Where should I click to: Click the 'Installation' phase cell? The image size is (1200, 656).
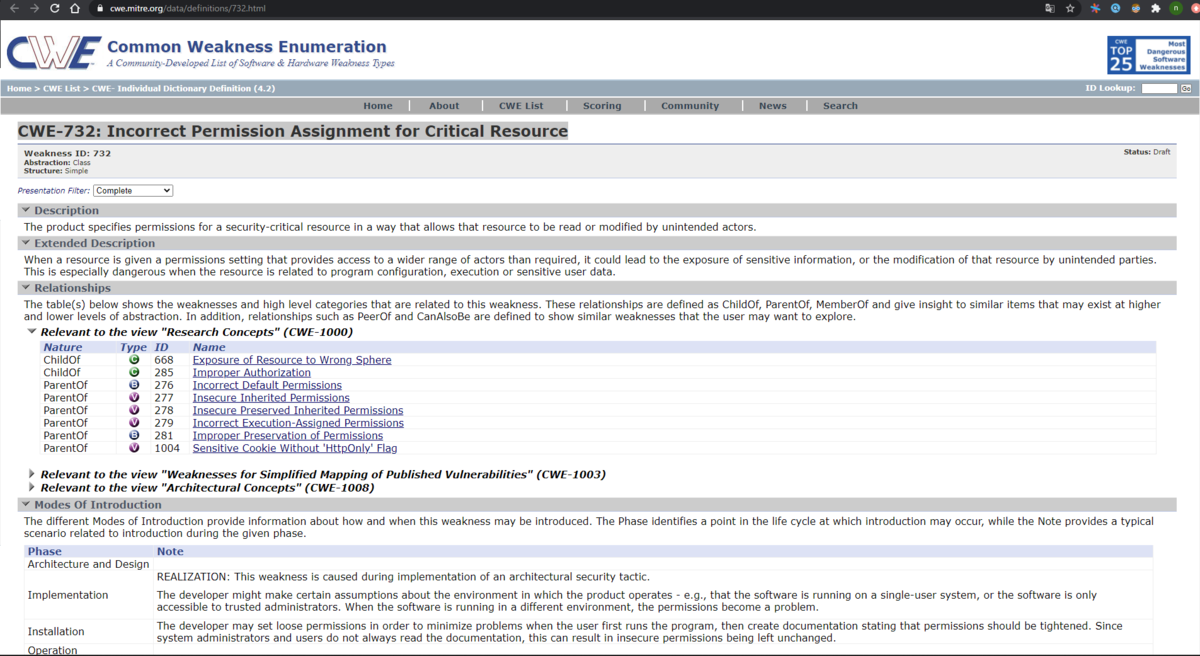click(x=56, y=632)
